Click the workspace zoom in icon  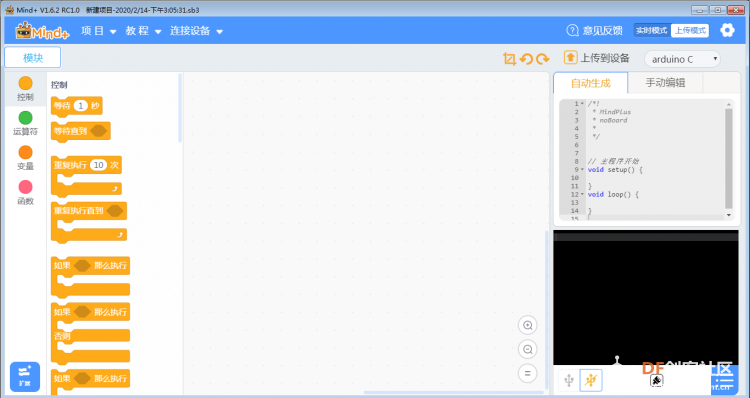coord(528,325)
